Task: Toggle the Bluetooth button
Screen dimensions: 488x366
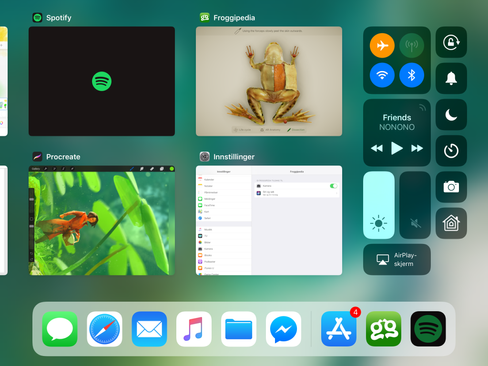Action: pyautogui.click(x=412, y=75)
